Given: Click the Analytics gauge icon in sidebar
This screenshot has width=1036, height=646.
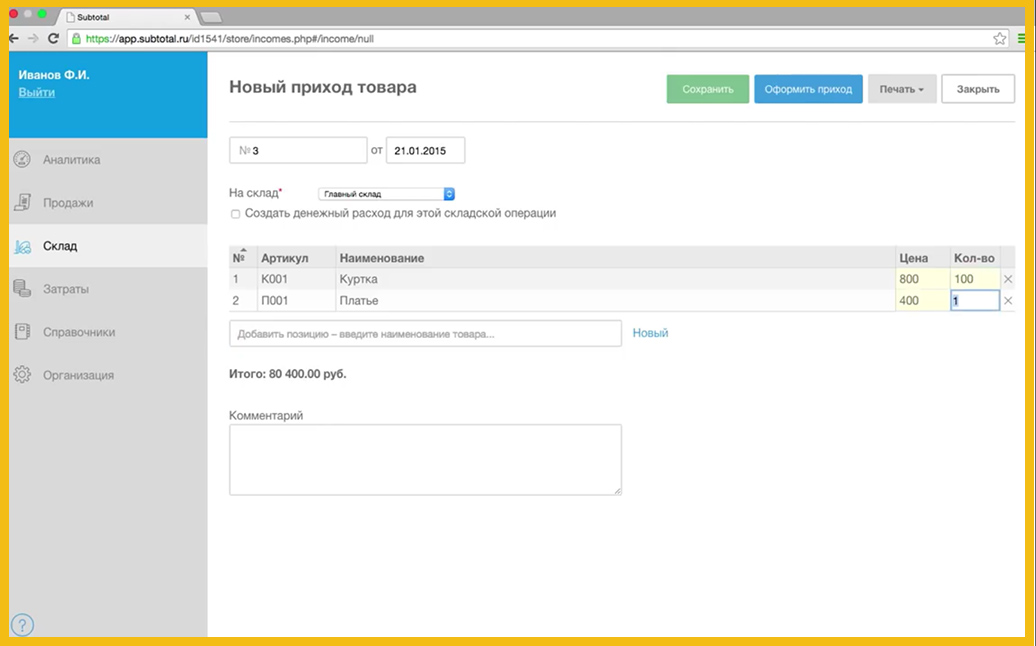Looking at the screenshot, I should click(x=22, y=160).
